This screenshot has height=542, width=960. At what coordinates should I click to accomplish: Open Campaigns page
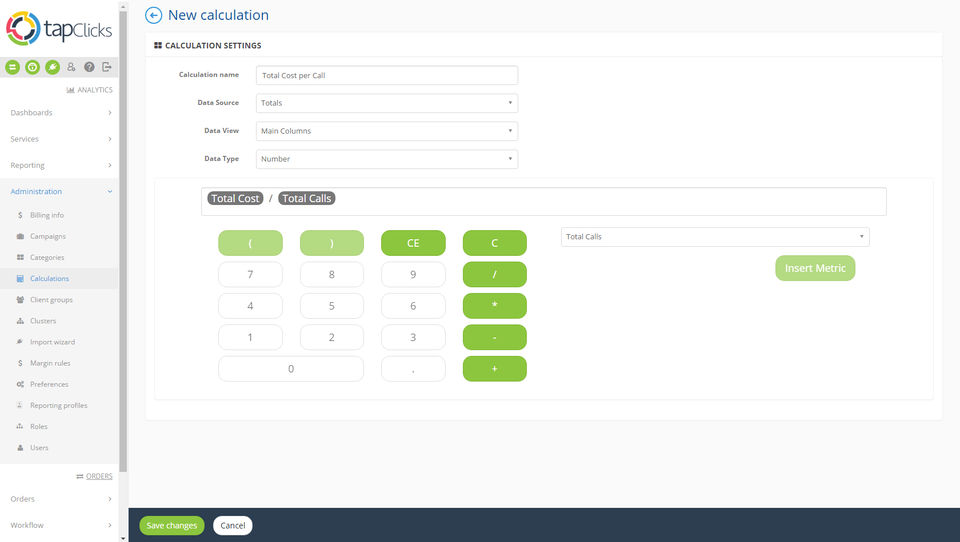(48, 236)
